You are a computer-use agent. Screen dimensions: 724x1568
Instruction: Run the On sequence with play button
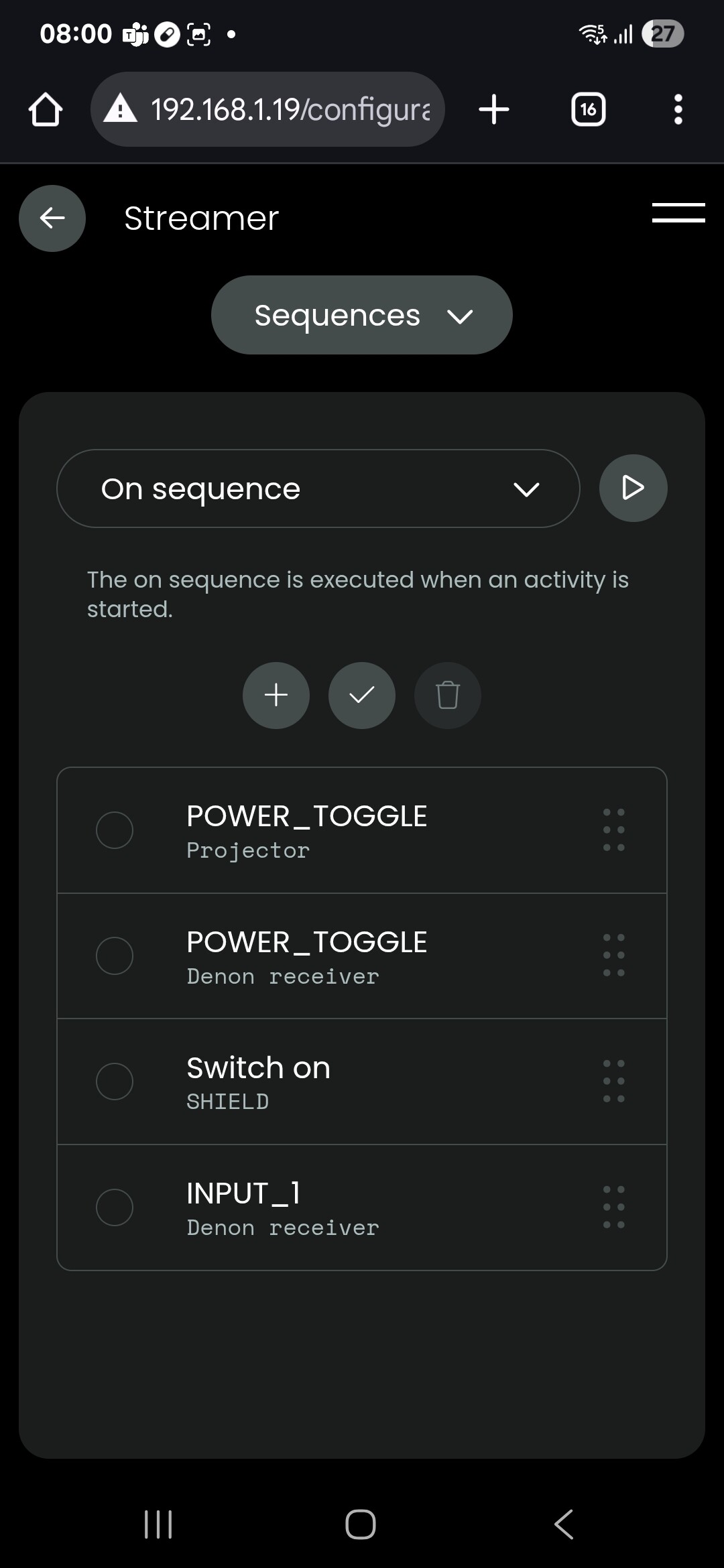[x=633, y=488]
